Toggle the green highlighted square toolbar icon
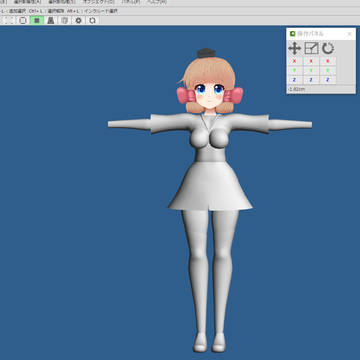This screenshot has height=360, width=360. pyautogui.click(x=37, y=20)
